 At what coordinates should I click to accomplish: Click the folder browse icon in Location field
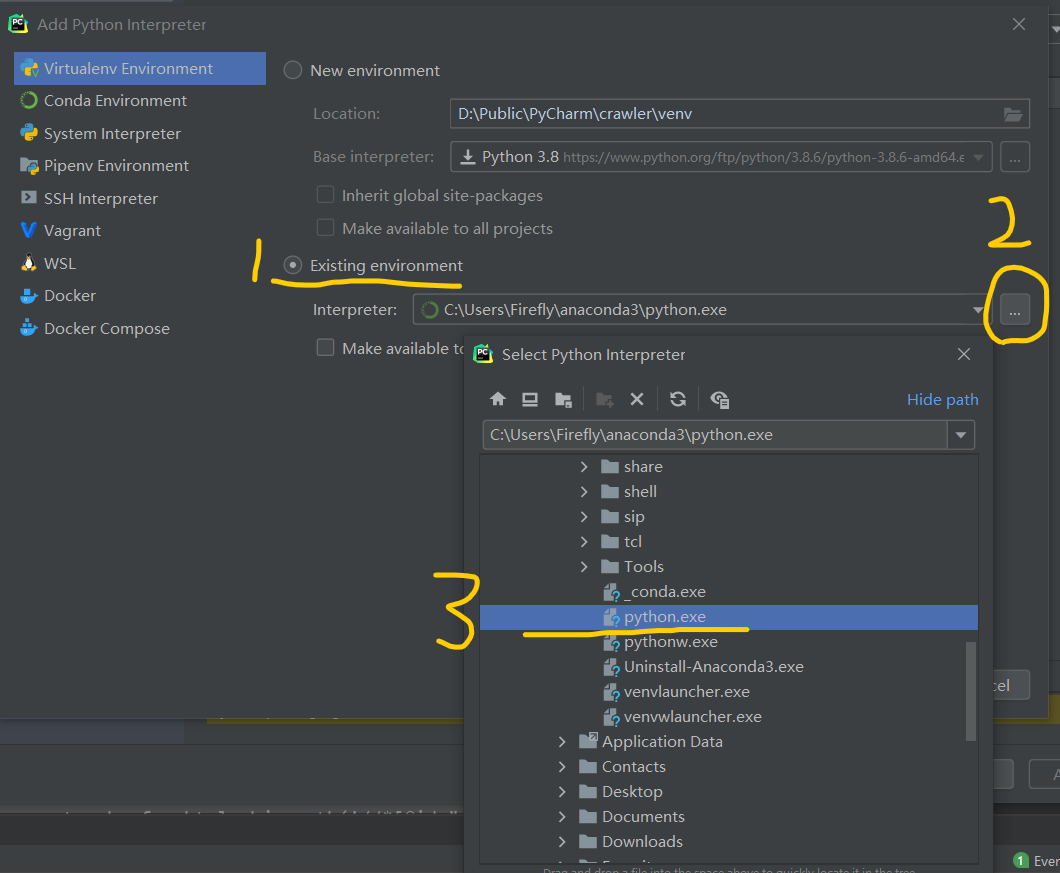pyautogui.click(x=1013, y=114)
